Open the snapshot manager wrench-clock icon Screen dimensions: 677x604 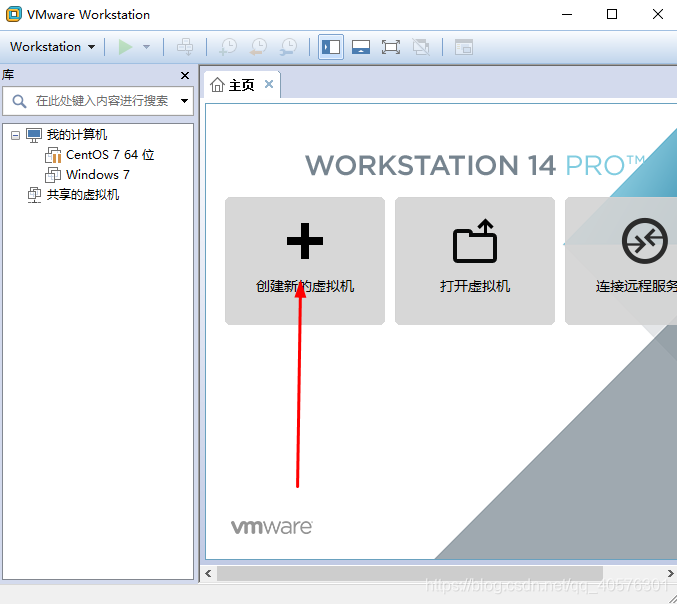click(x=288, y=47)
